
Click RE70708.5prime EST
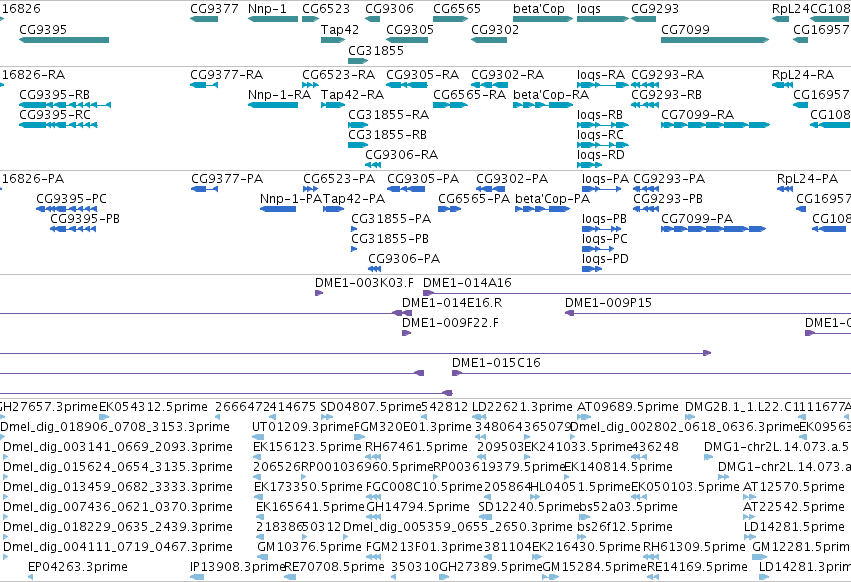tap(290, 577)
